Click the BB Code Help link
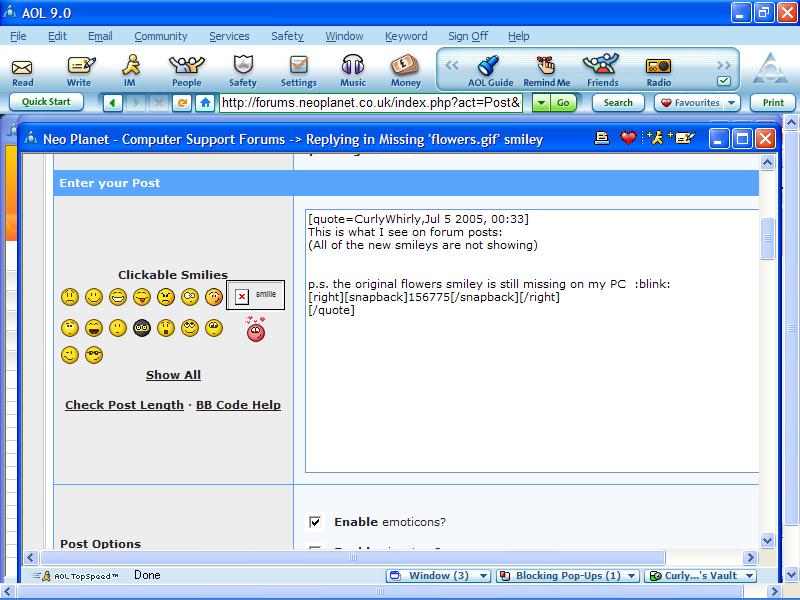This screenshot has height=600, width=800. (x=238, y=405)
